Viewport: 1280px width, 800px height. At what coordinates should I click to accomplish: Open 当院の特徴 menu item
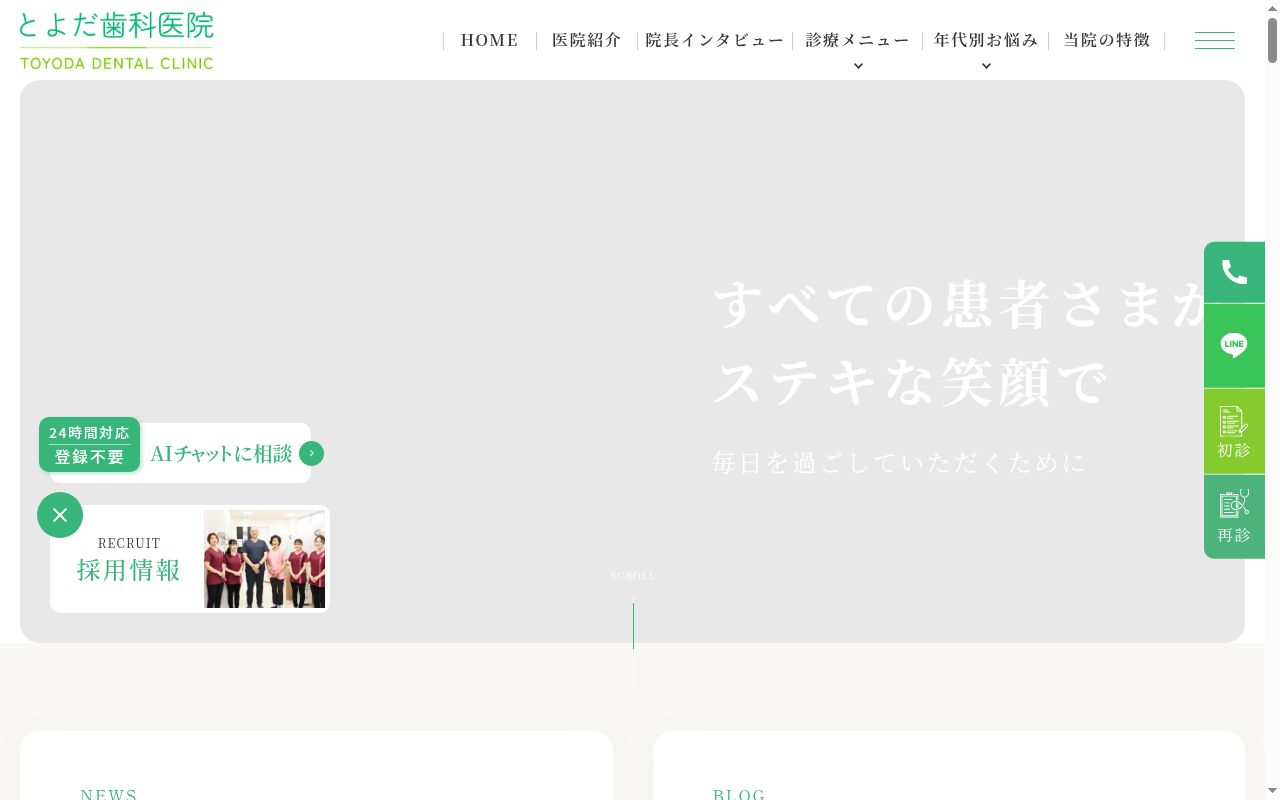coord(1106,40)
